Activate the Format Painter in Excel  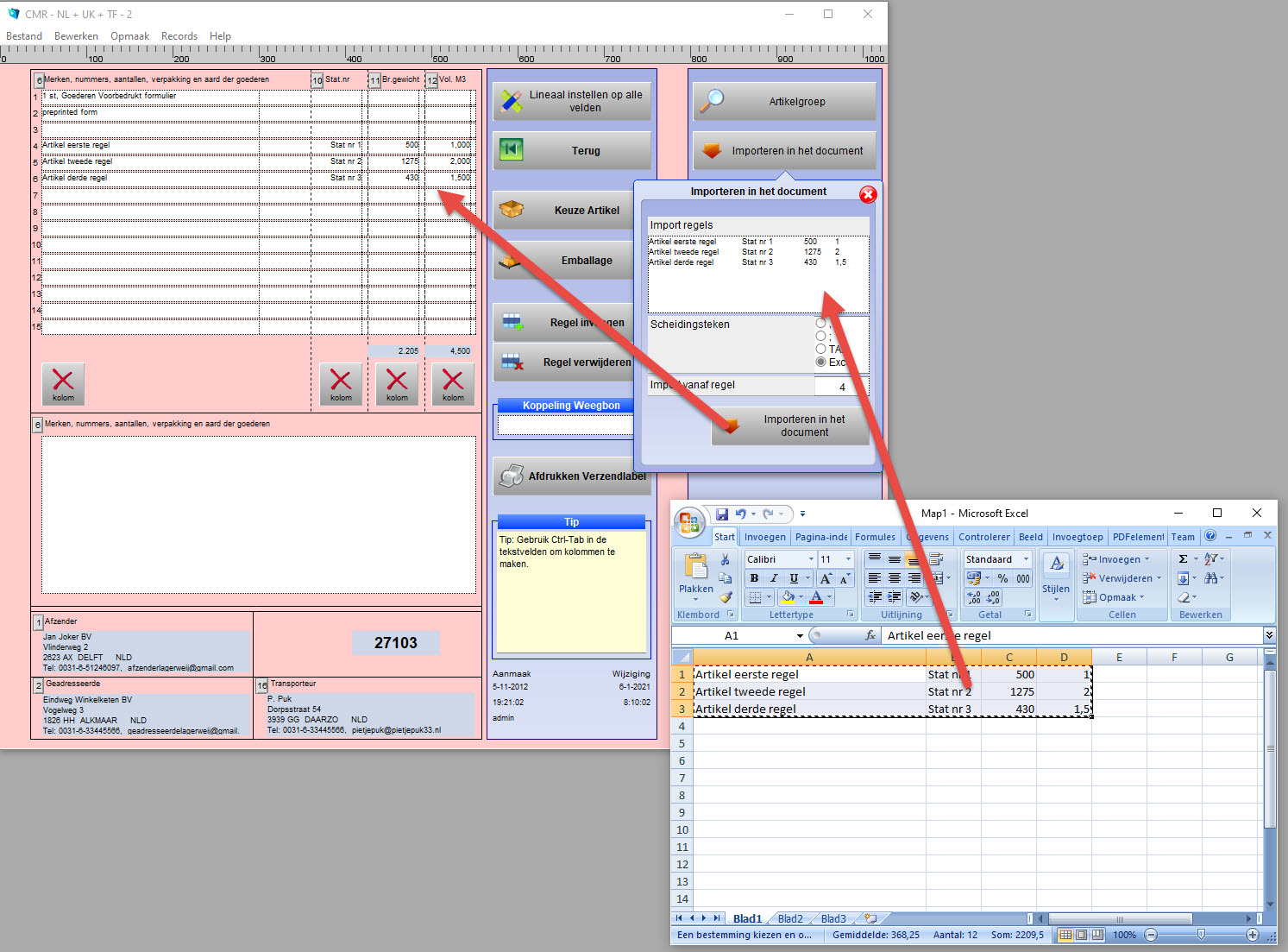click(x=726, y=597)
